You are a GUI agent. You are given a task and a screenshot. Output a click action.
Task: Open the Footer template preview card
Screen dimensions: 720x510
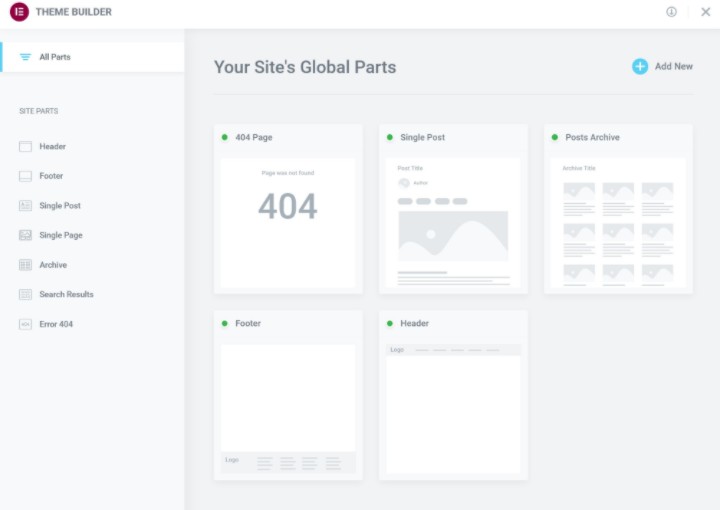288,408
